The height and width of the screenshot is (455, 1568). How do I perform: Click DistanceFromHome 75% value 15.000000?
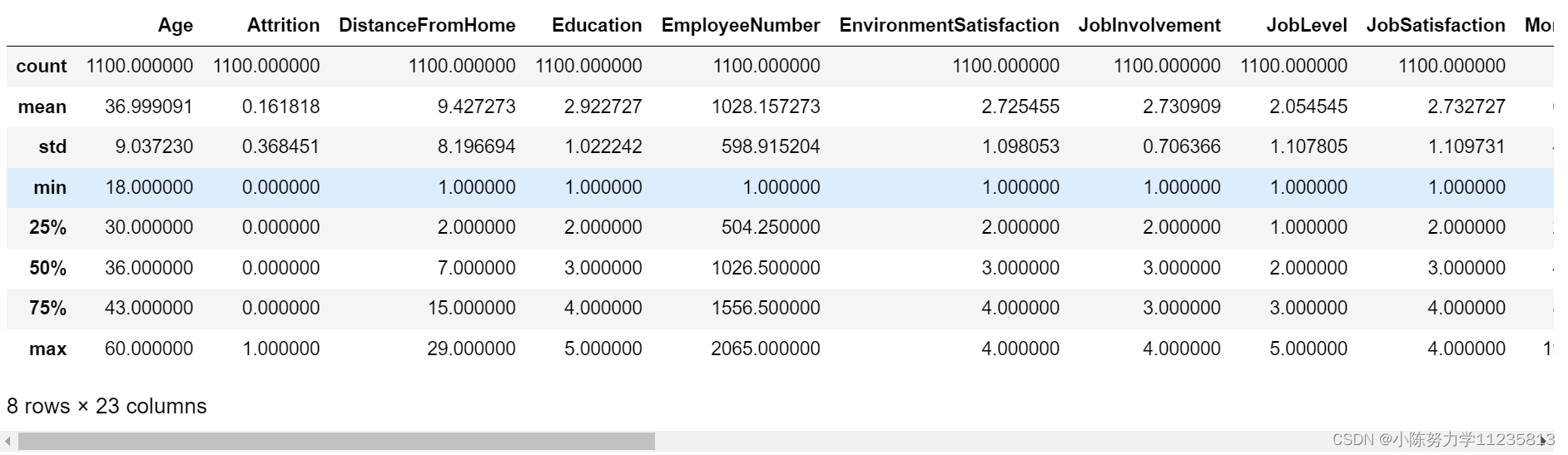coord(472,309)
